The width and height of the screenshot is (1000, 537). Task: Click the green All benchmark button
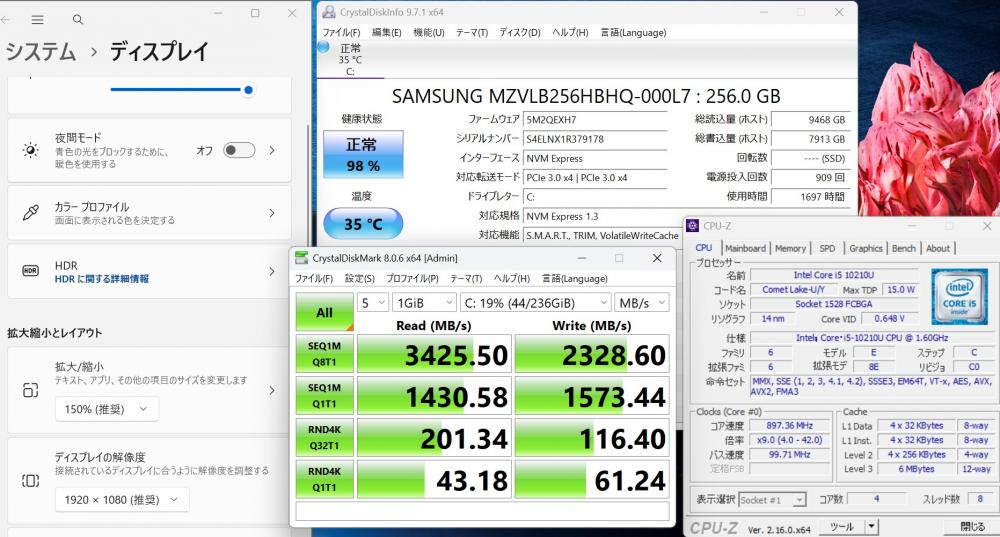[x=324, y=312]
